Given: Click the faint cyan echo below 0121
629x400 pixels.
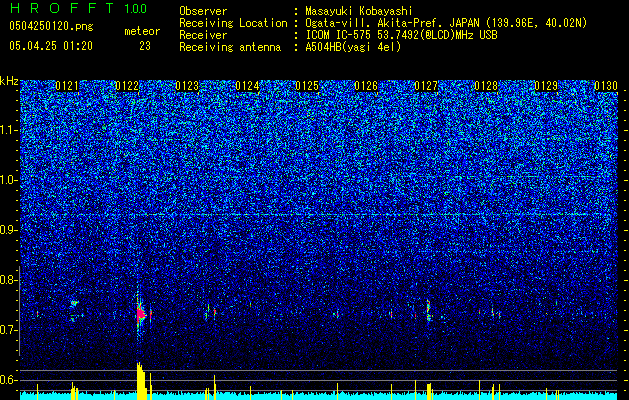Looking at the screenshot, I should (x=74, y=303).
